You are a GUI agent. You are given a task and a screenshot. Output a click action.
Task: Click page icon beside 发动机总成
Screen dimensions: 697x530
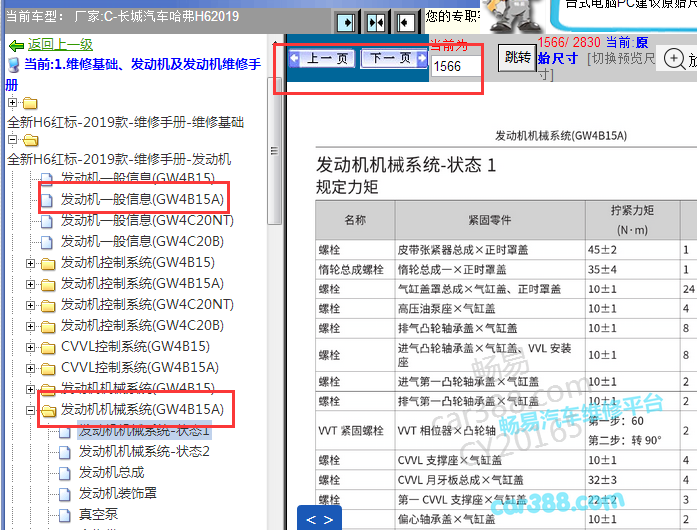click(65, 474)
